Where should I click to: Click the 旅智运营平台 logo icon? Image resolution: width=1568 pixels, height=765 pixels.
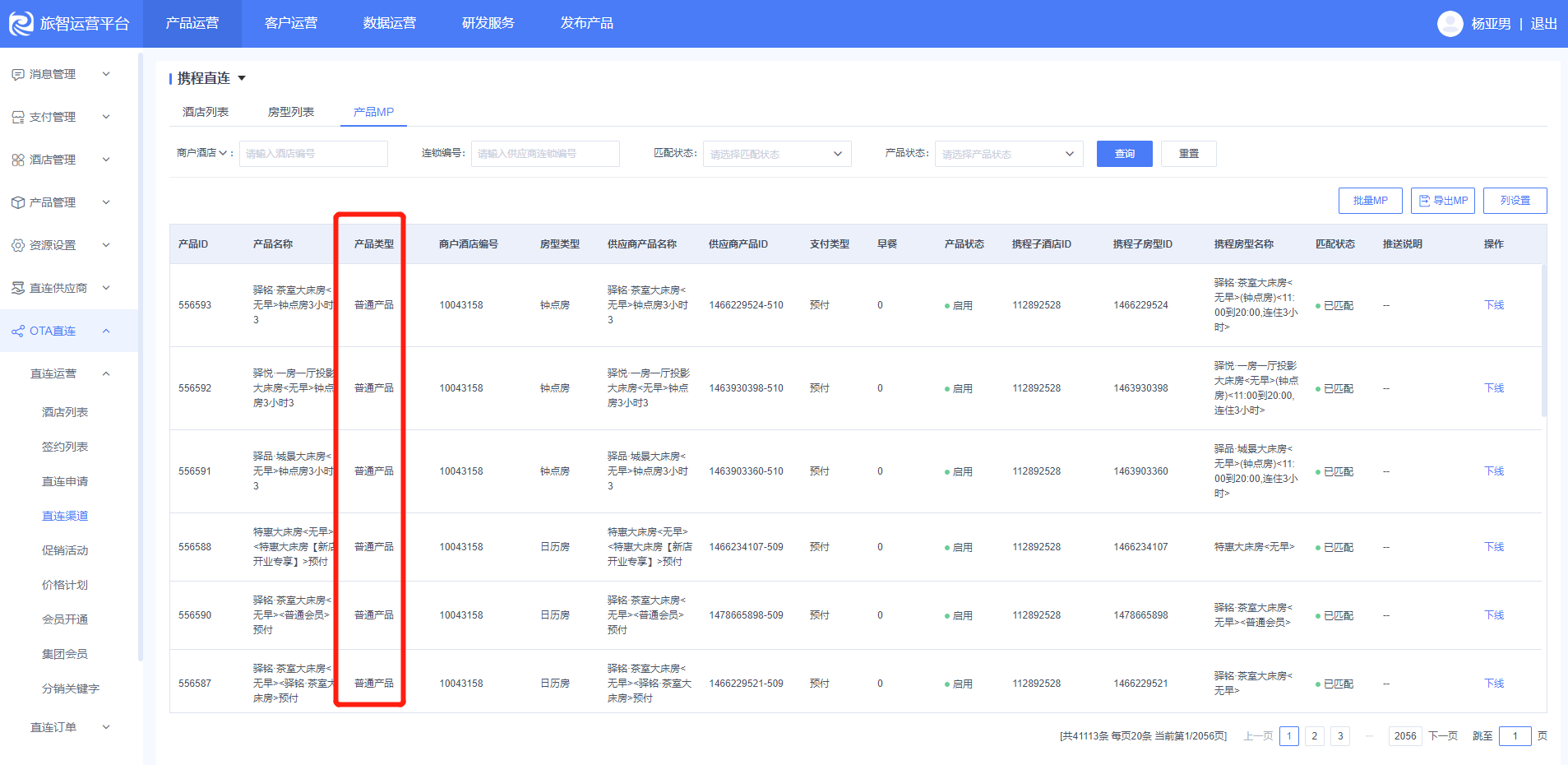pyautogui.click(x=21, y=23)
